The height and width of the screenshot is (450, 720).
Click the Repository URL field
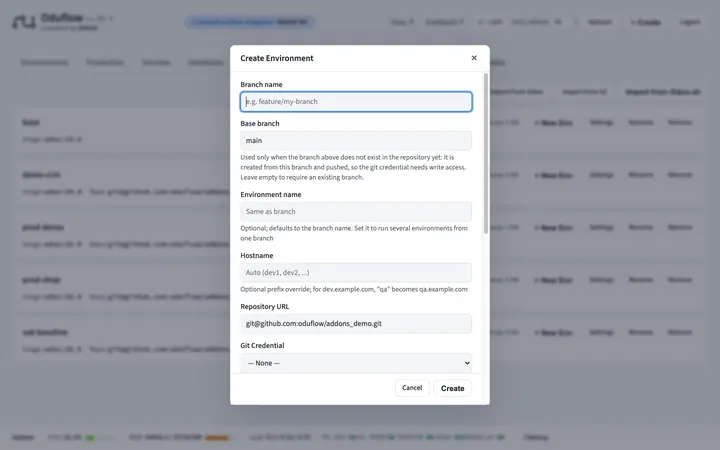click(356, 324)
